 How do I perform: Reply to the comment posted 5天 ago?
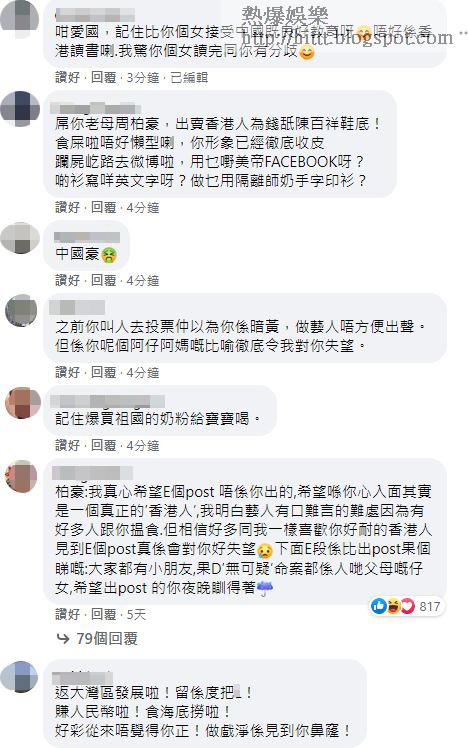104,614
